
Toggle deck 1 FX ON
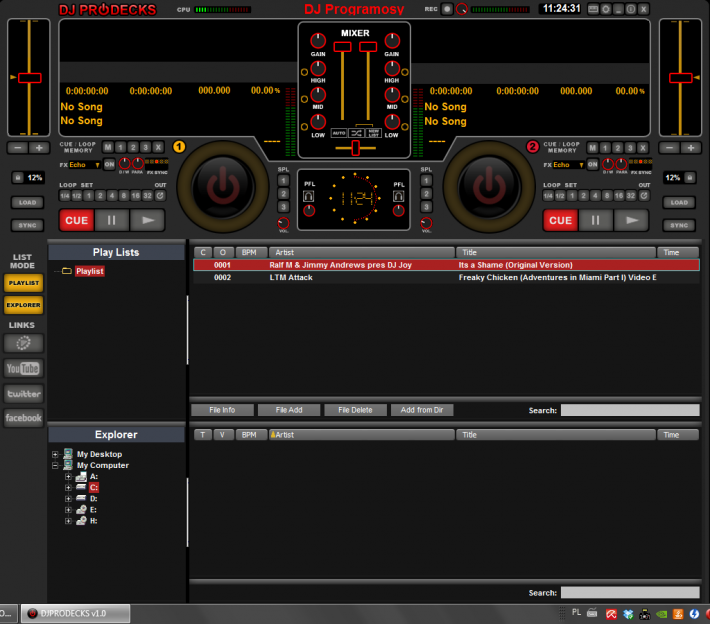[x=109, y=164]
